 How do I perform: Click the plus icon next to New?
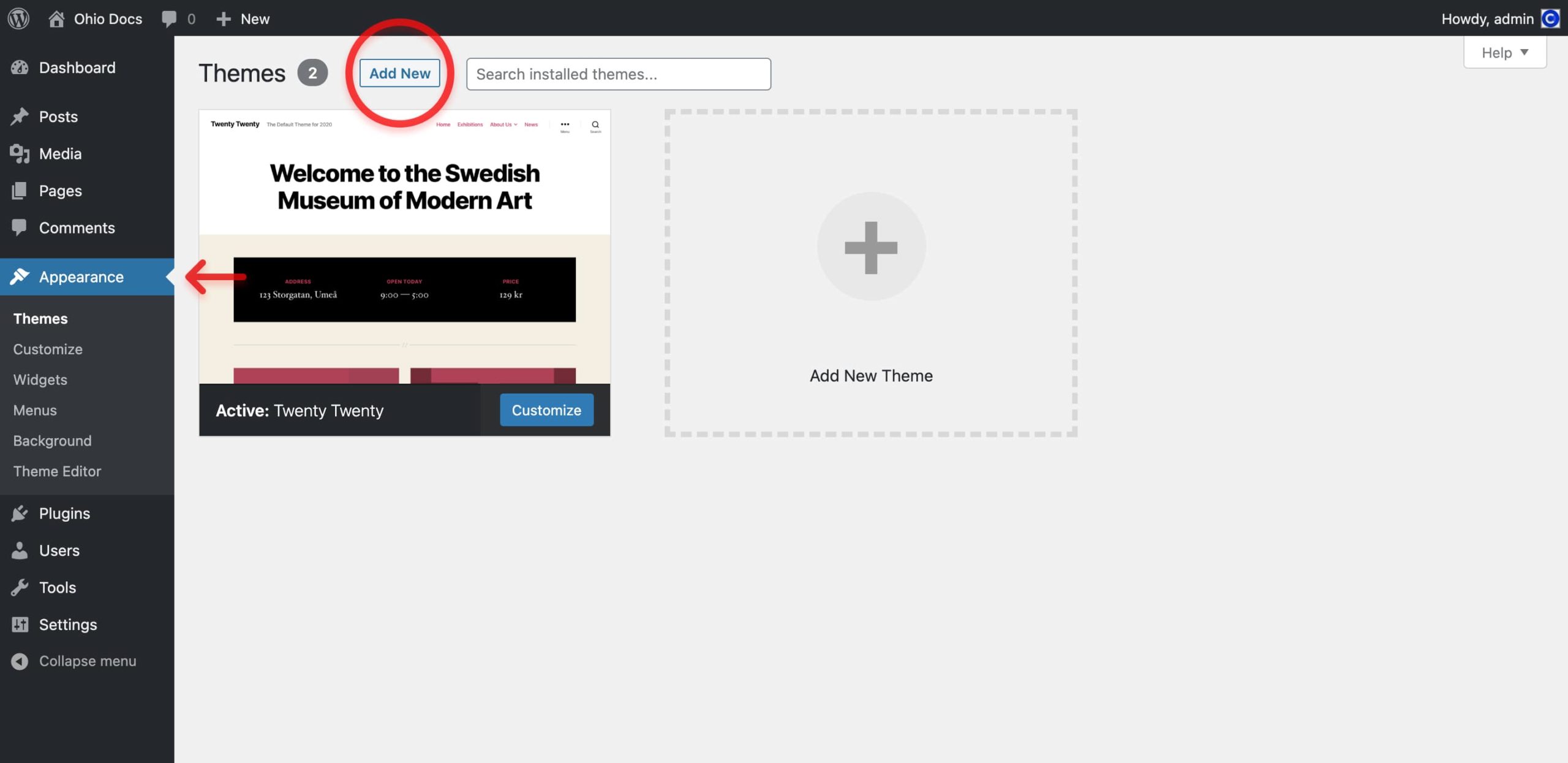224,19
